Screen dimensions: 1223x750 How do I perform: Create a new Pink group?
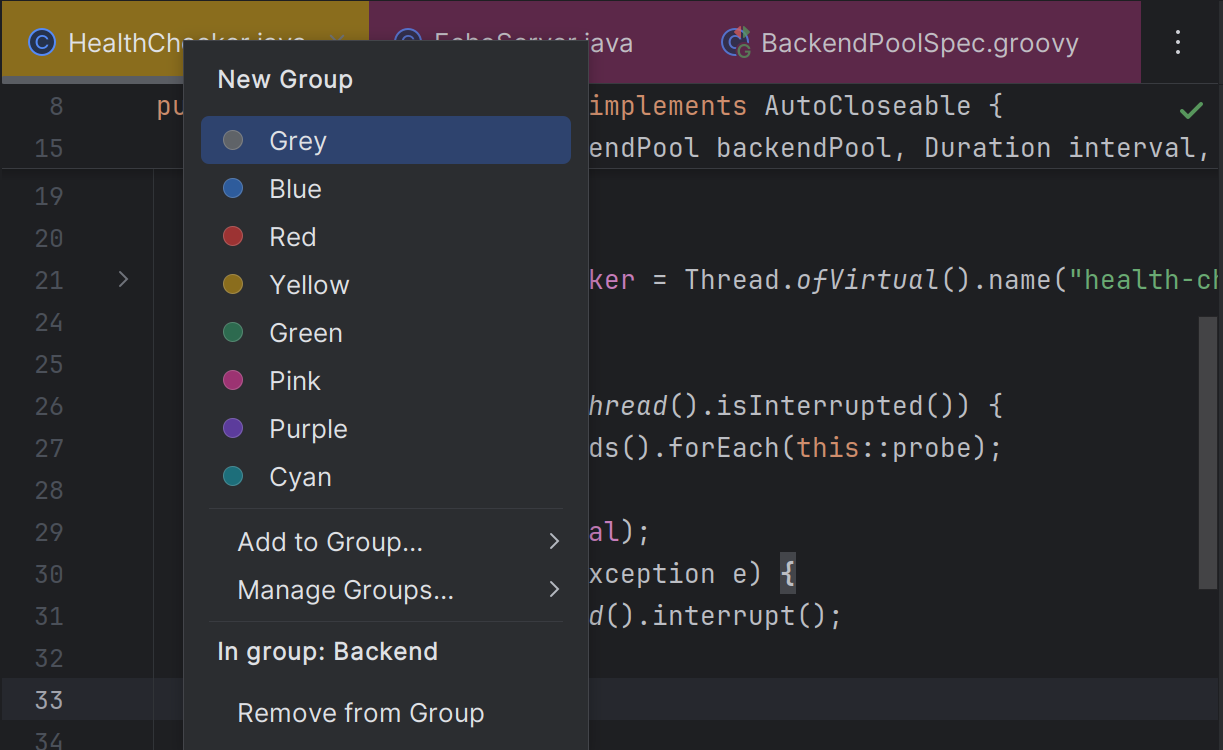click(386, 380)
